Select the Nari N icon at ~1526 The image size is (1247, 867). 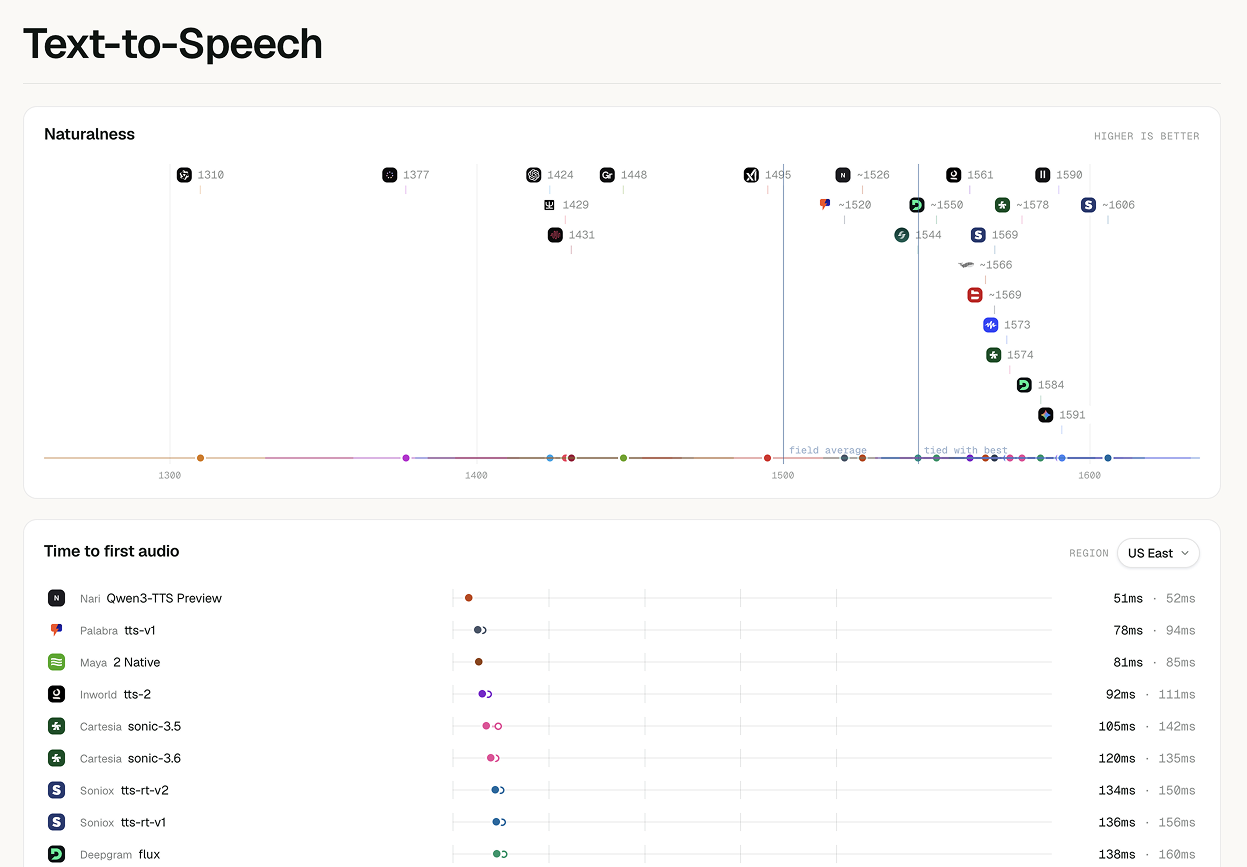[843, 175]
